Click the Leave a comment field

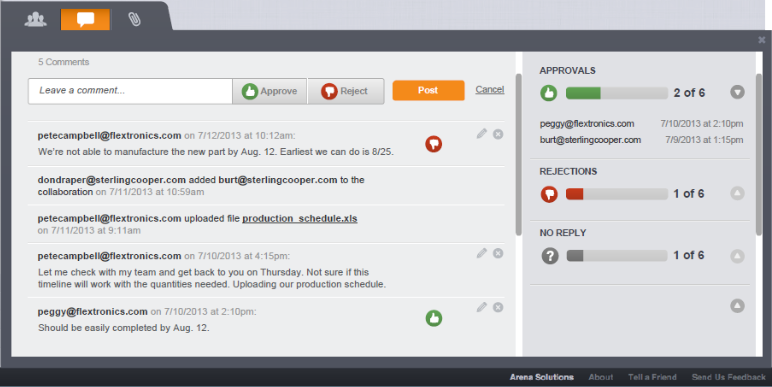coord(130,91)
